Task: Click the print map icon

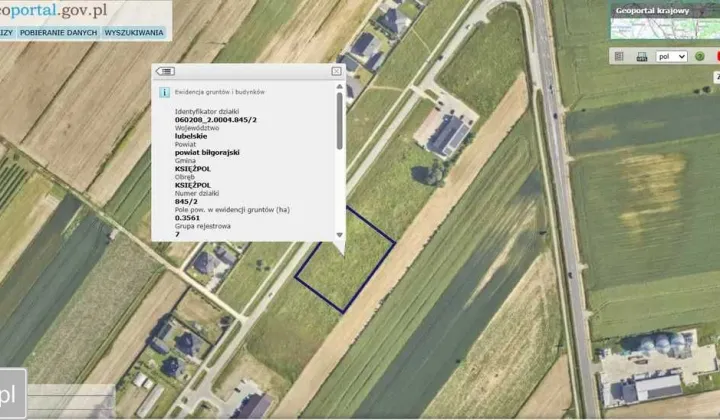Action: tap(641, 57)
